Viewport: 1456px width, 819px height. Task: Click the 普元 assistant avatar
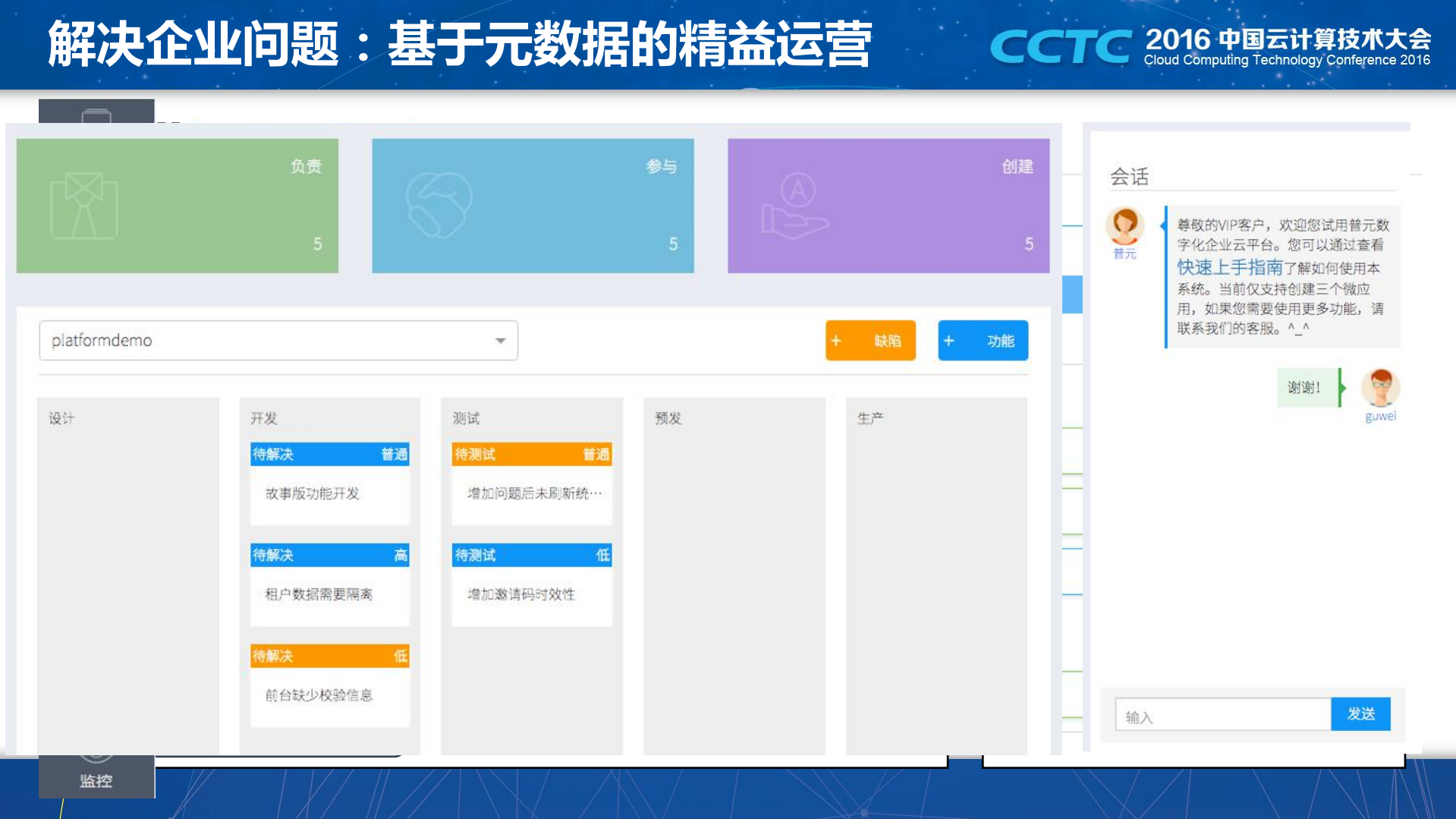[1125, 226]
